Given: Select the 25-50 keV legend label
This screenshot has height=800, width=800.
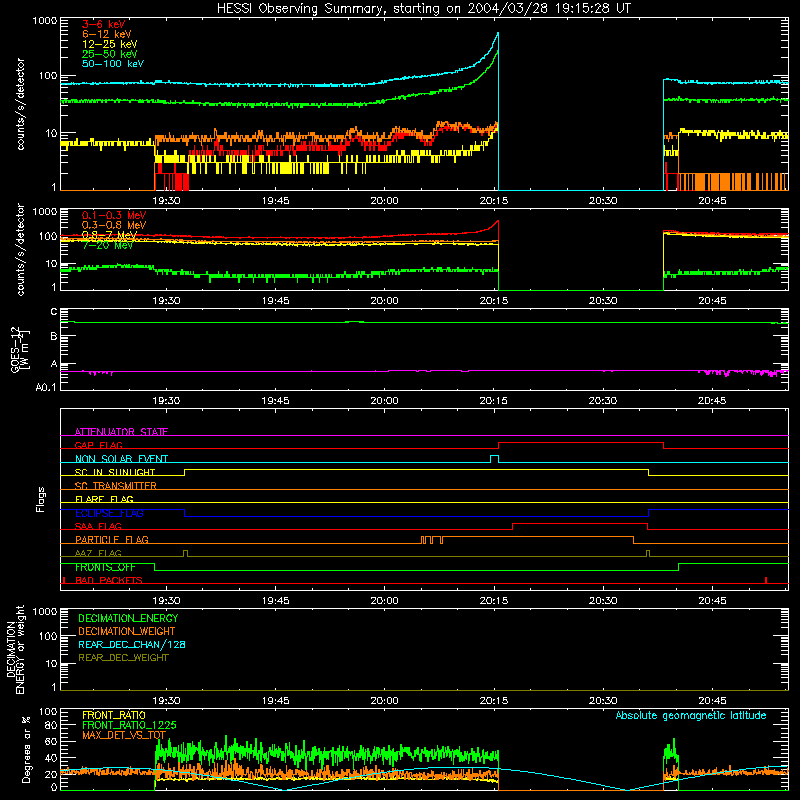Looking at the screenshot, I should click(x=110, y=54).
